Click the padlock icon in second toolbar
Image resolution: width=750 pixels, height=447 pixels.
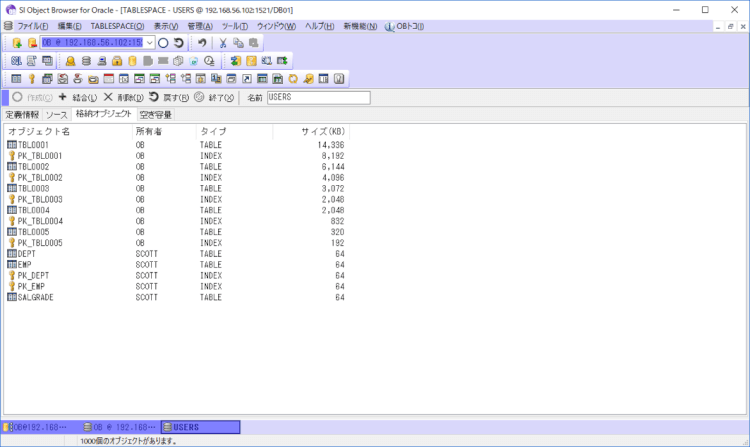117,61
